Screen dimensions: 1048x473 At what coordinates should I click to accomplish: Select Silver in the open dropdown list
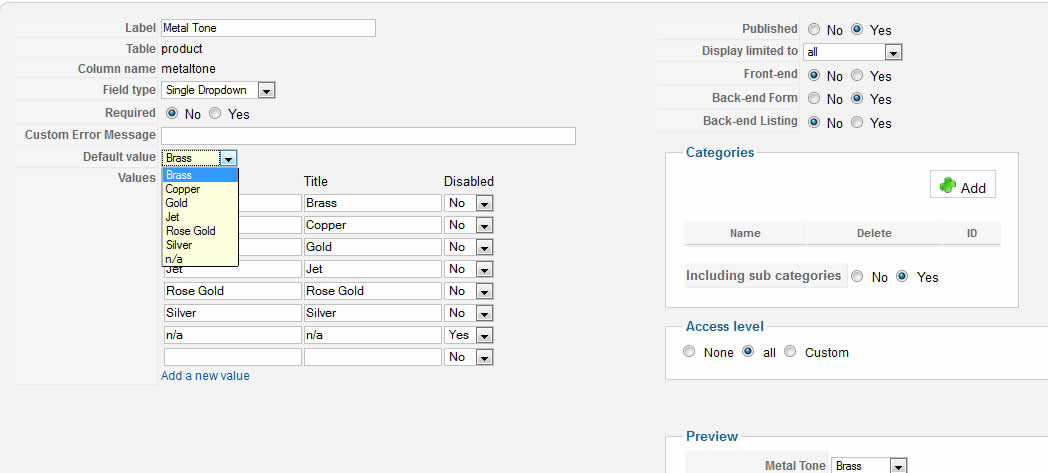179,245
